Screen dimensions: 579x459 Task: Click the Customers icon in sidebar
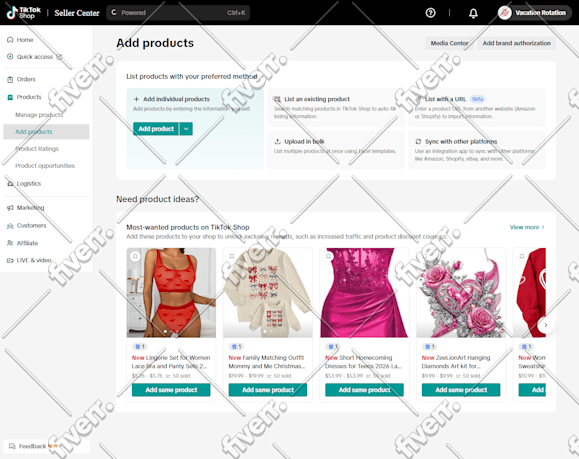tap(10, 226)
